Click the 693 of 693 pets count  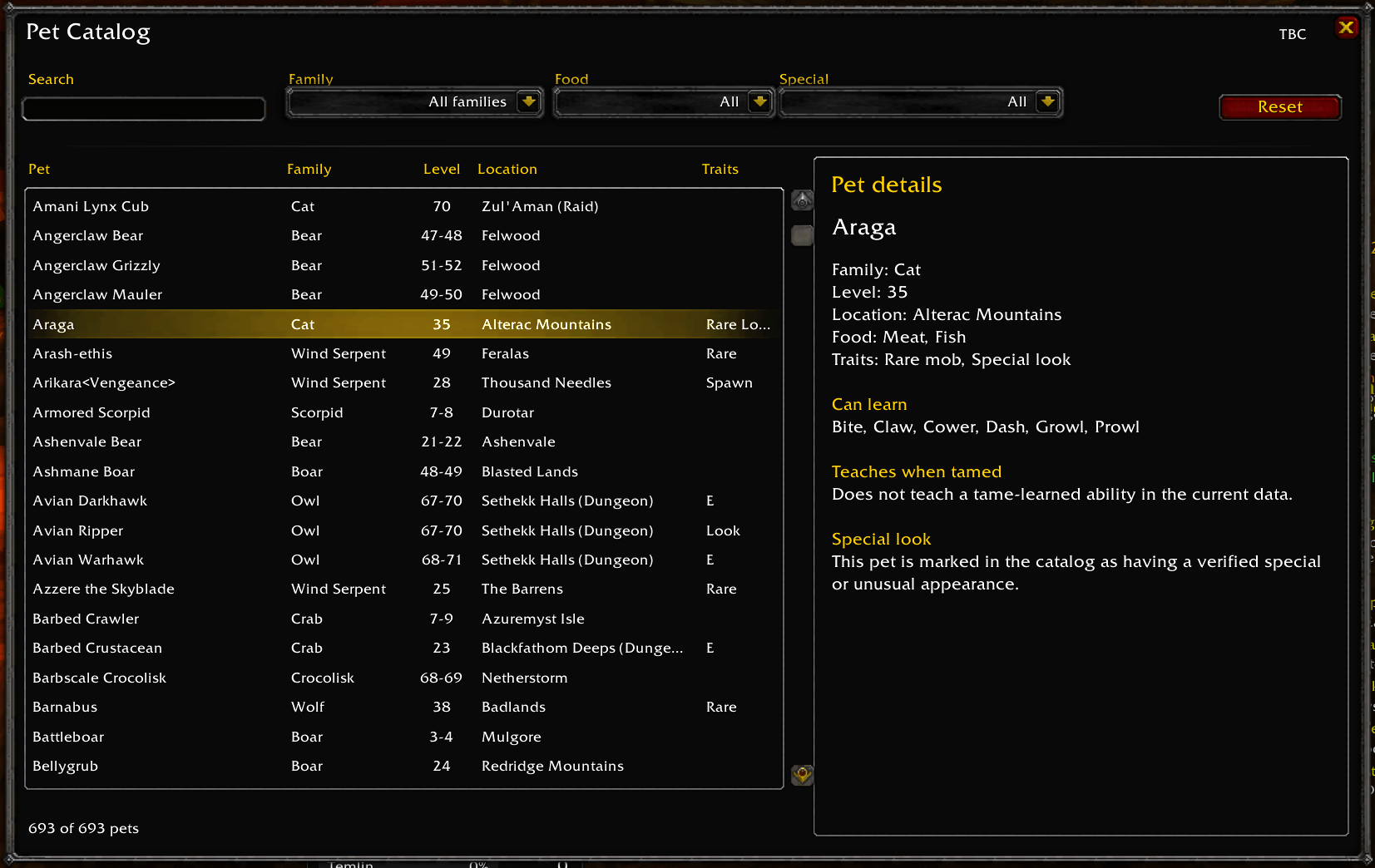83,828
